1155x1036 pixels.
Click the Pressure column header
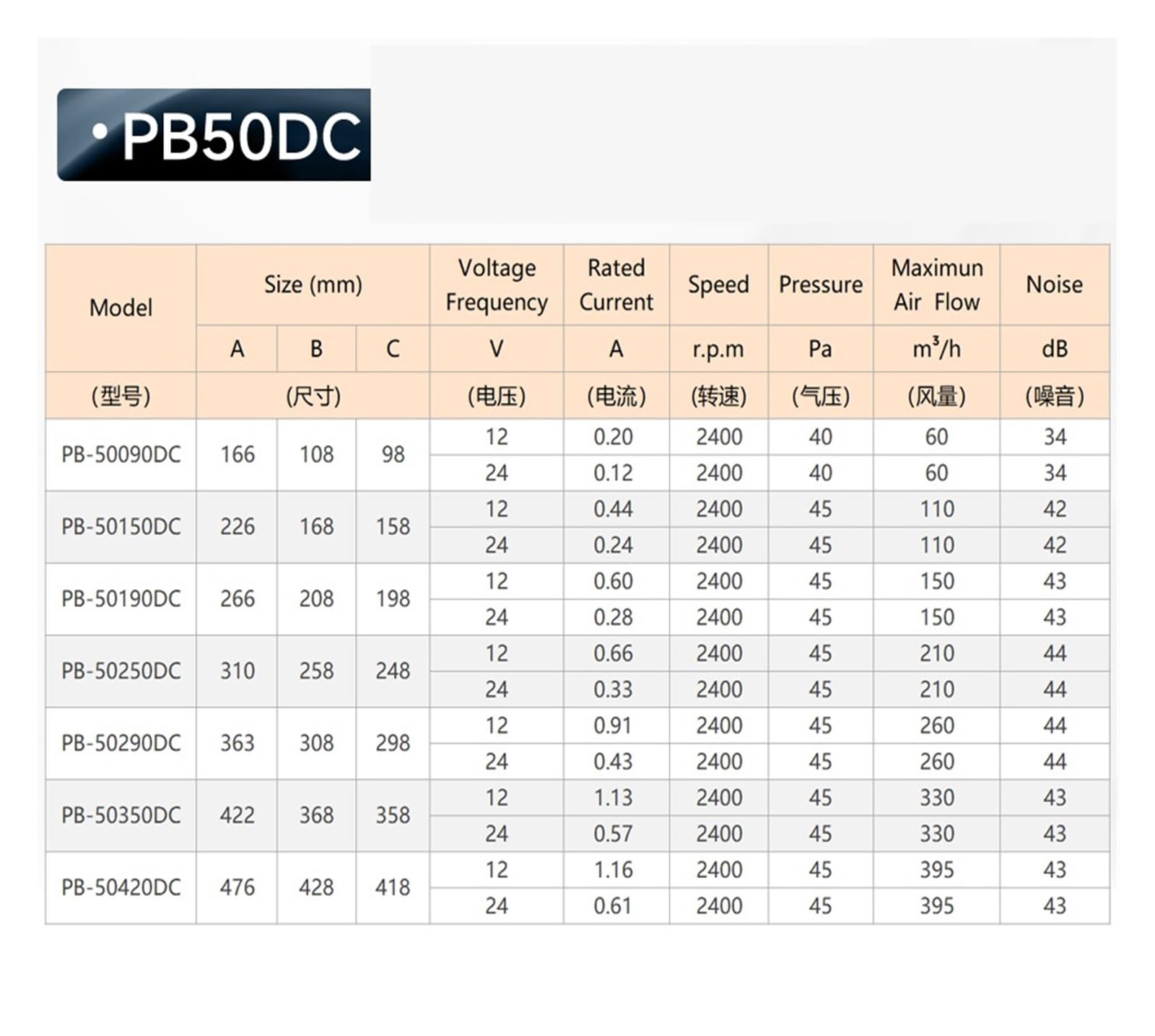[x=821, y=284]
